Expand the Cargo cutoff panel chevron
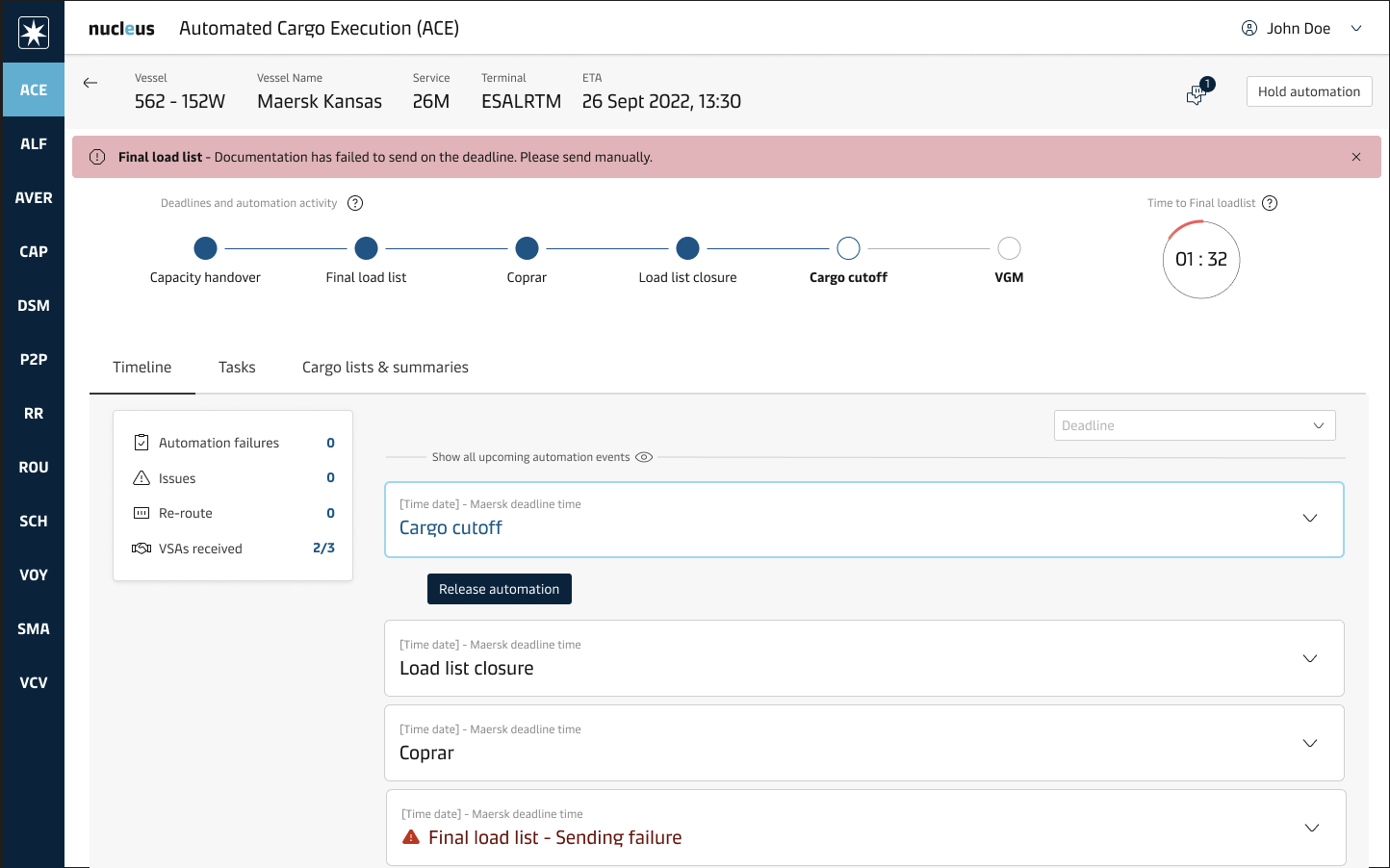1390x868 pixels. 1309,519
